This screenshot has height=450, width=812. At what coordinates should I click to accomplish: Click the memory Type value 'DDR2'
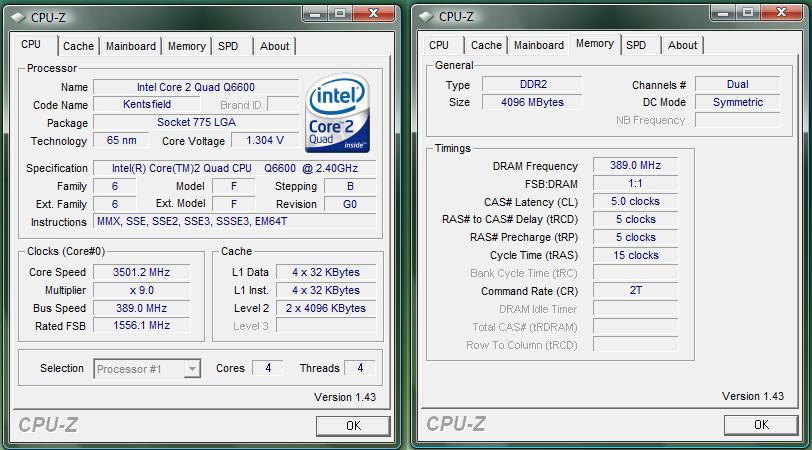[x=532, y=84]
